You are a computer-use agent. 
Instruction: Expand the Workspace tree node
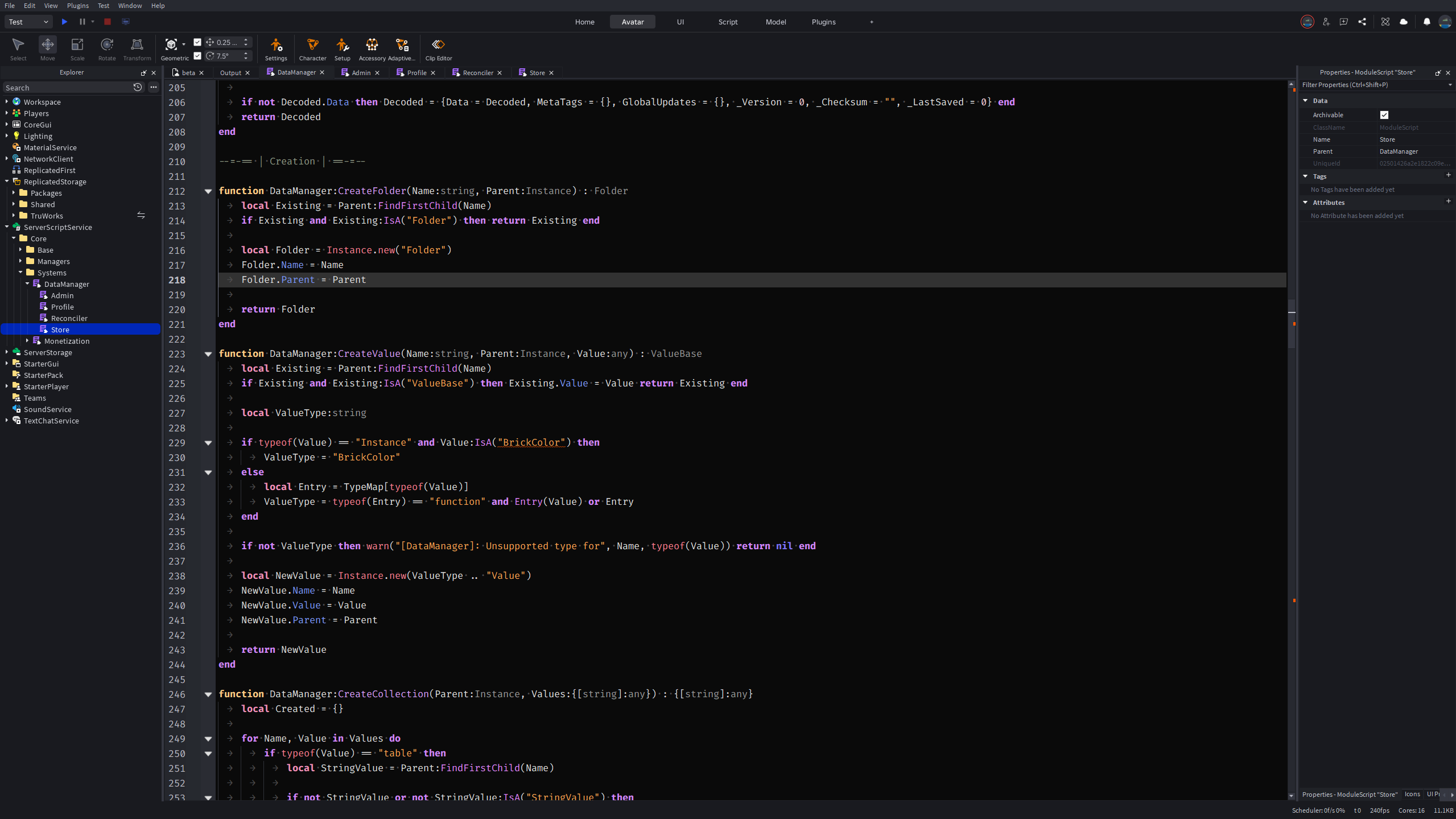pyautogui.click(x=7, y=102)
